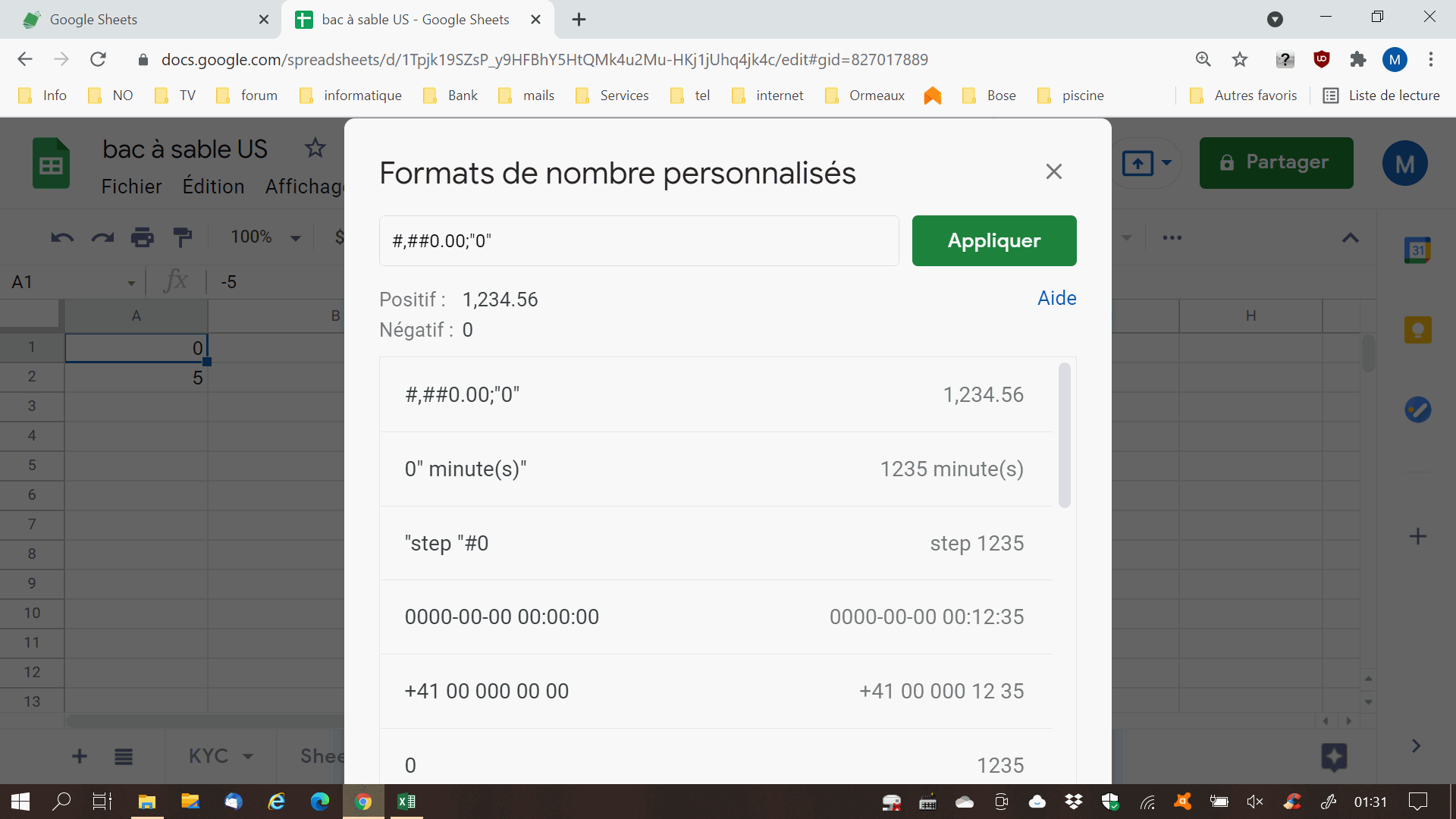Screen dimensions: 1456x819
Task: Open Google Keep side panel icon
Action: (x=1417, y=330)
